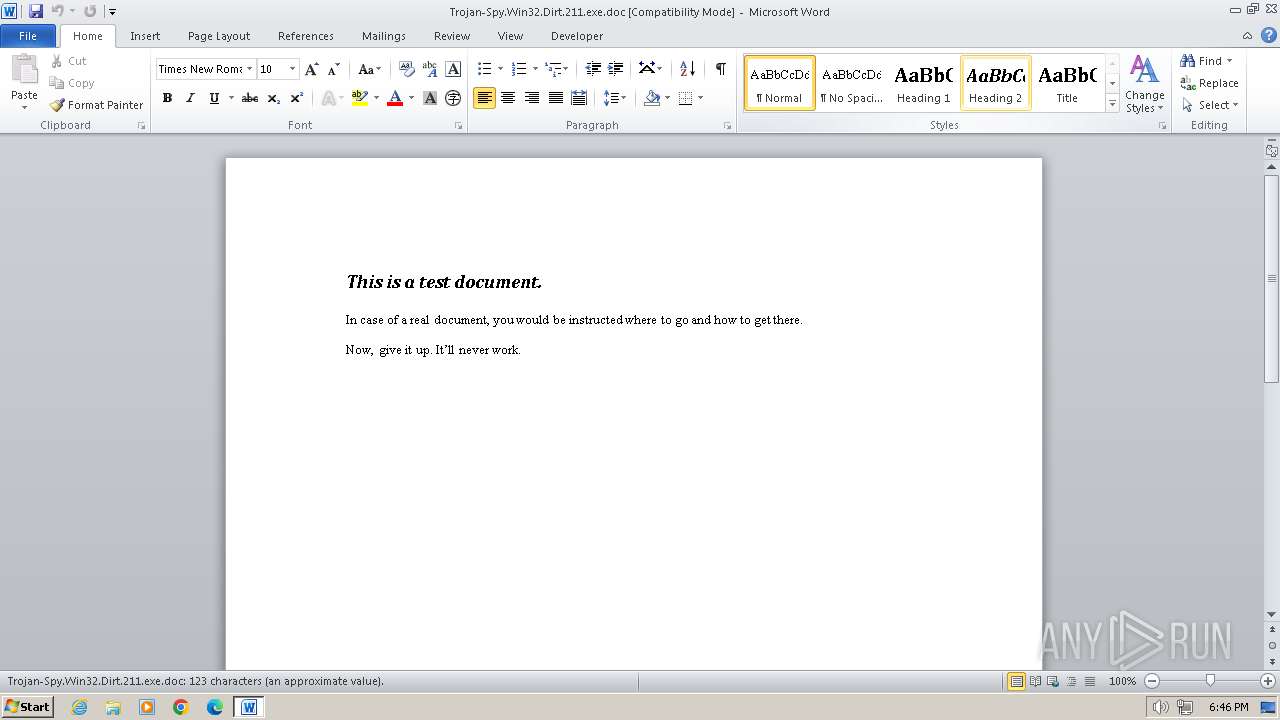Click Paste button
This screenshot has width=1280, height=720.
24,82
